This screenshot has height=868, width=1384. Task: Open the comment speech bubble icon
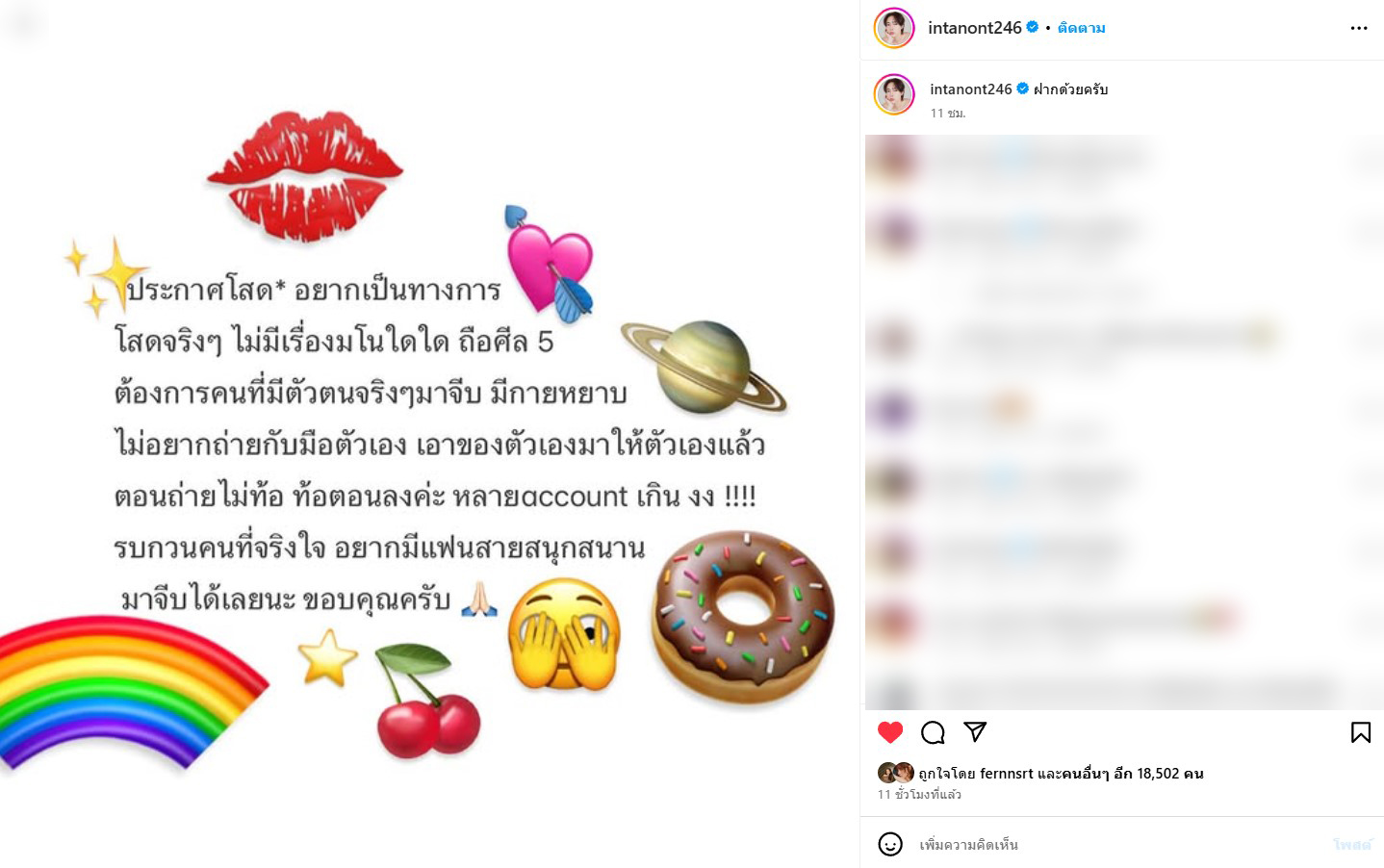point(933,732)
